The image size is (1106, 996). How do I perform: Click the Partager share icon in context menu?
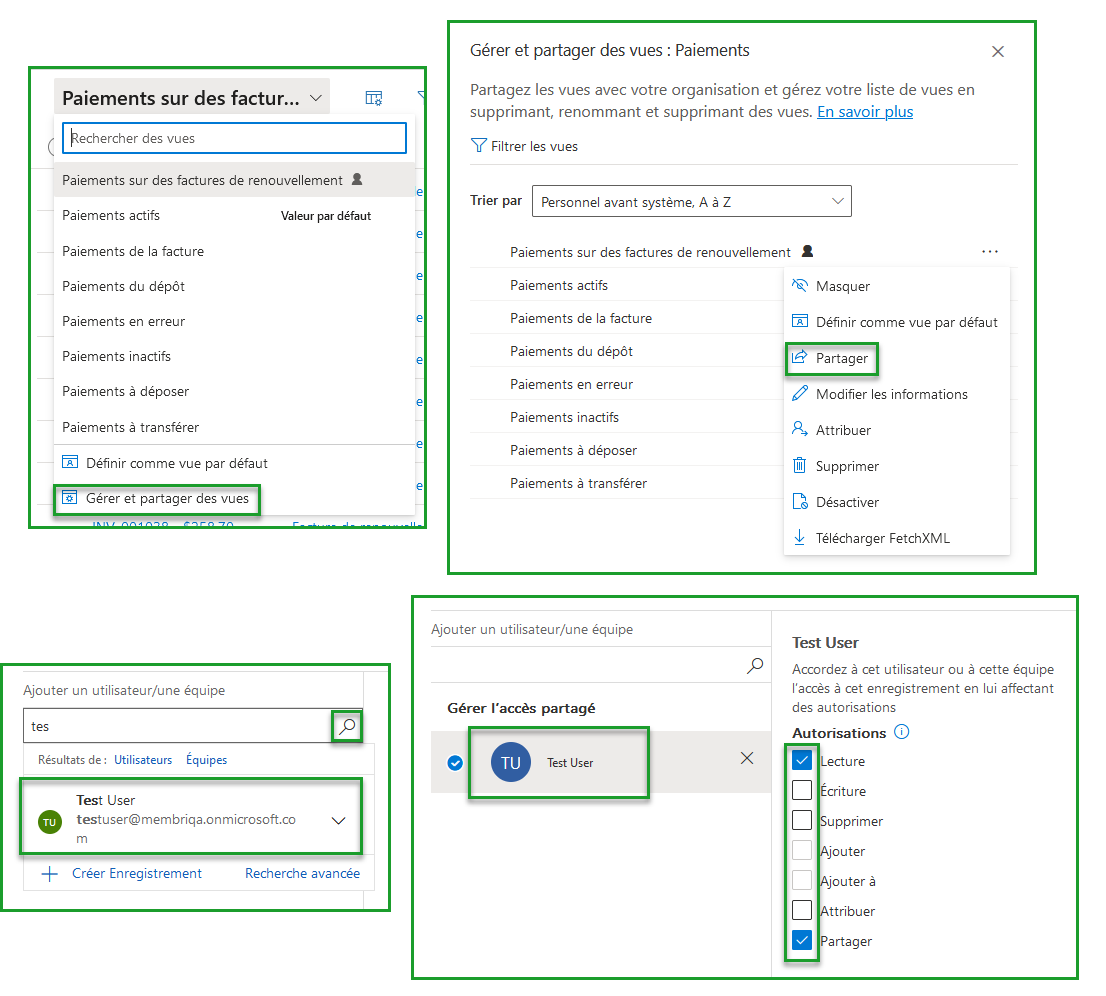click(x=799, y=358)
